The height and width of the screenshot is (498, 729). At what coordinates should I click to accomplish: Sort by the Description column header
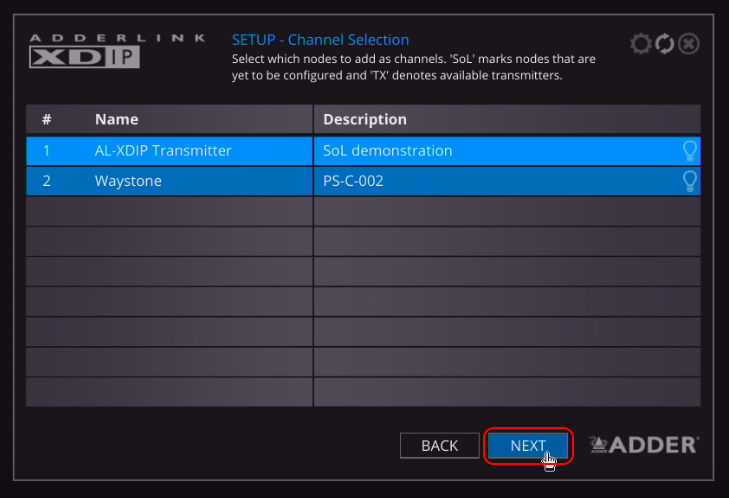click(x=365, y=119)
